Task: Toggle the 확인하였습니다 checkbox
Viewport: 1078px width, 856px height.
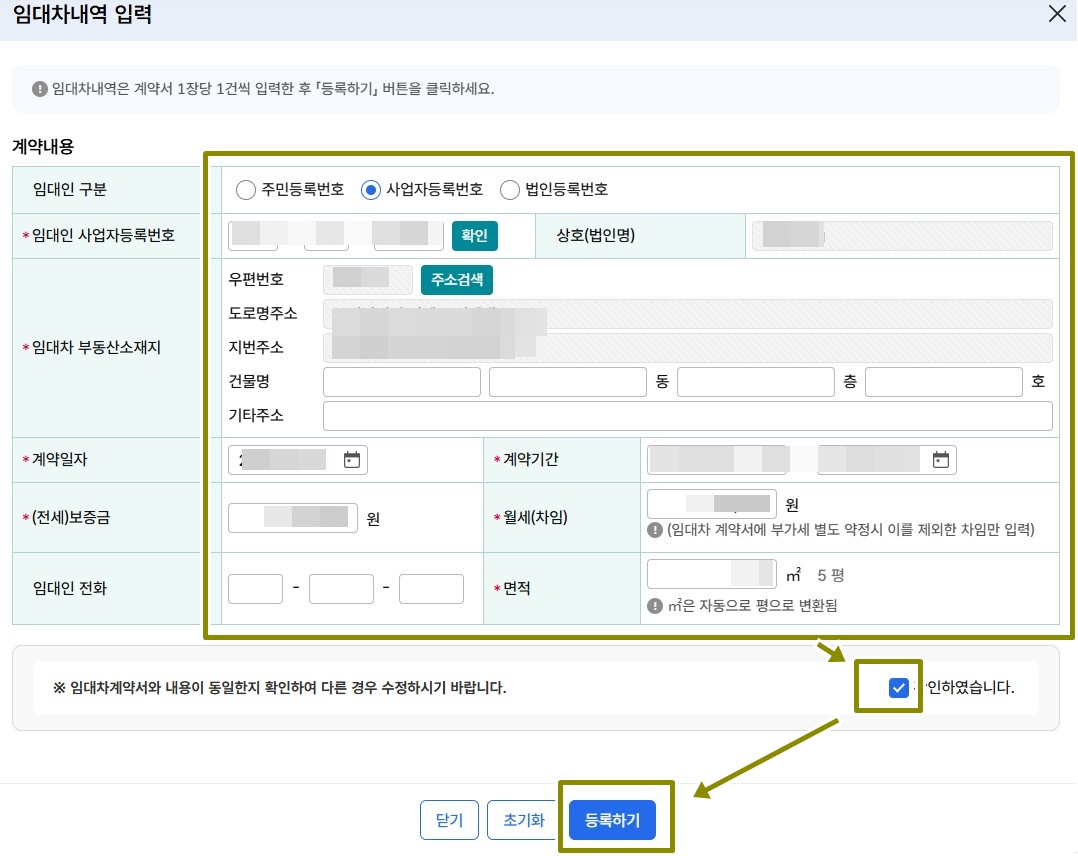Action: (899, 688)
